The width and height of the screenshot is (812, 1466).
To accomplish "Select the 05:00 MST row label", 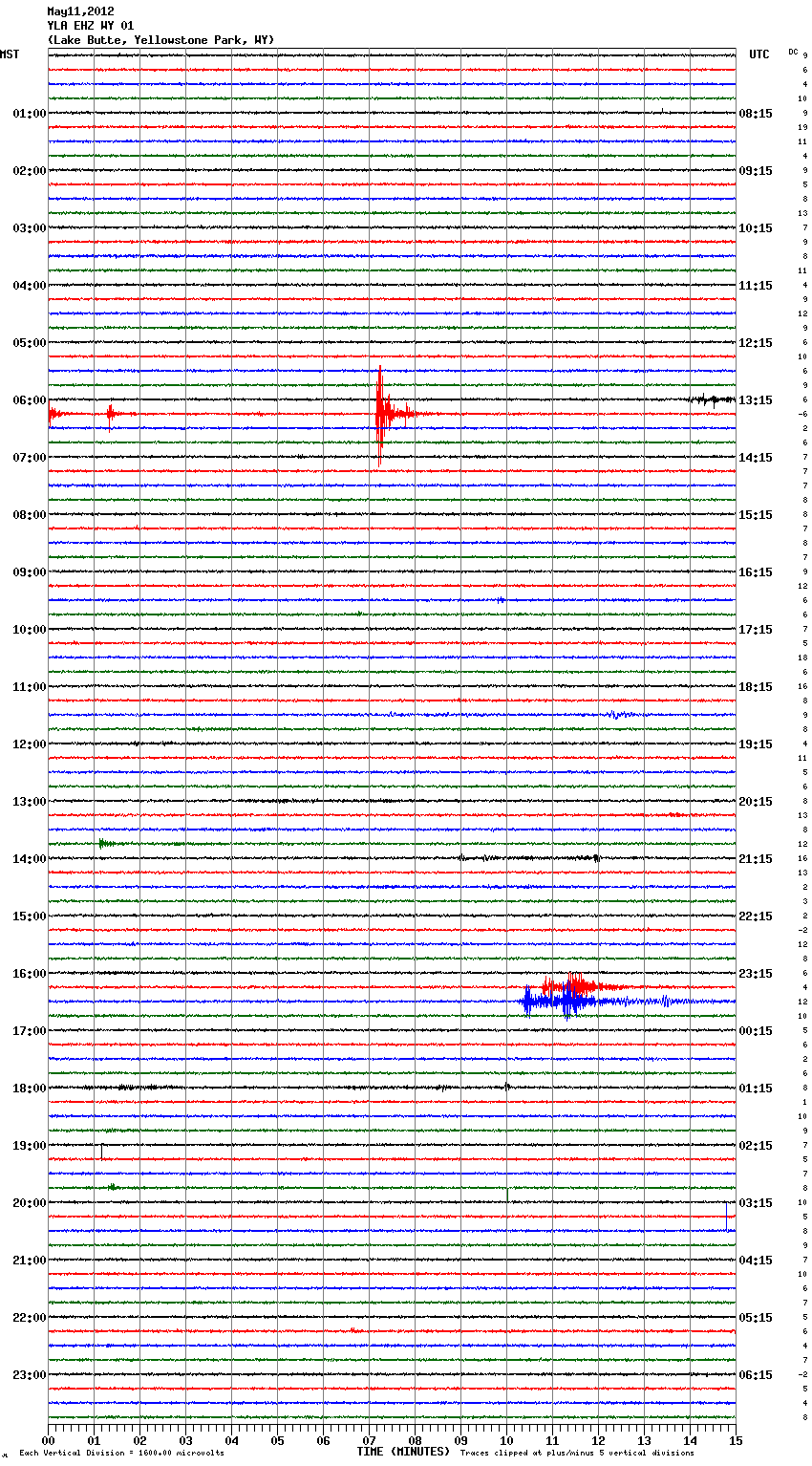I will 30,342.
